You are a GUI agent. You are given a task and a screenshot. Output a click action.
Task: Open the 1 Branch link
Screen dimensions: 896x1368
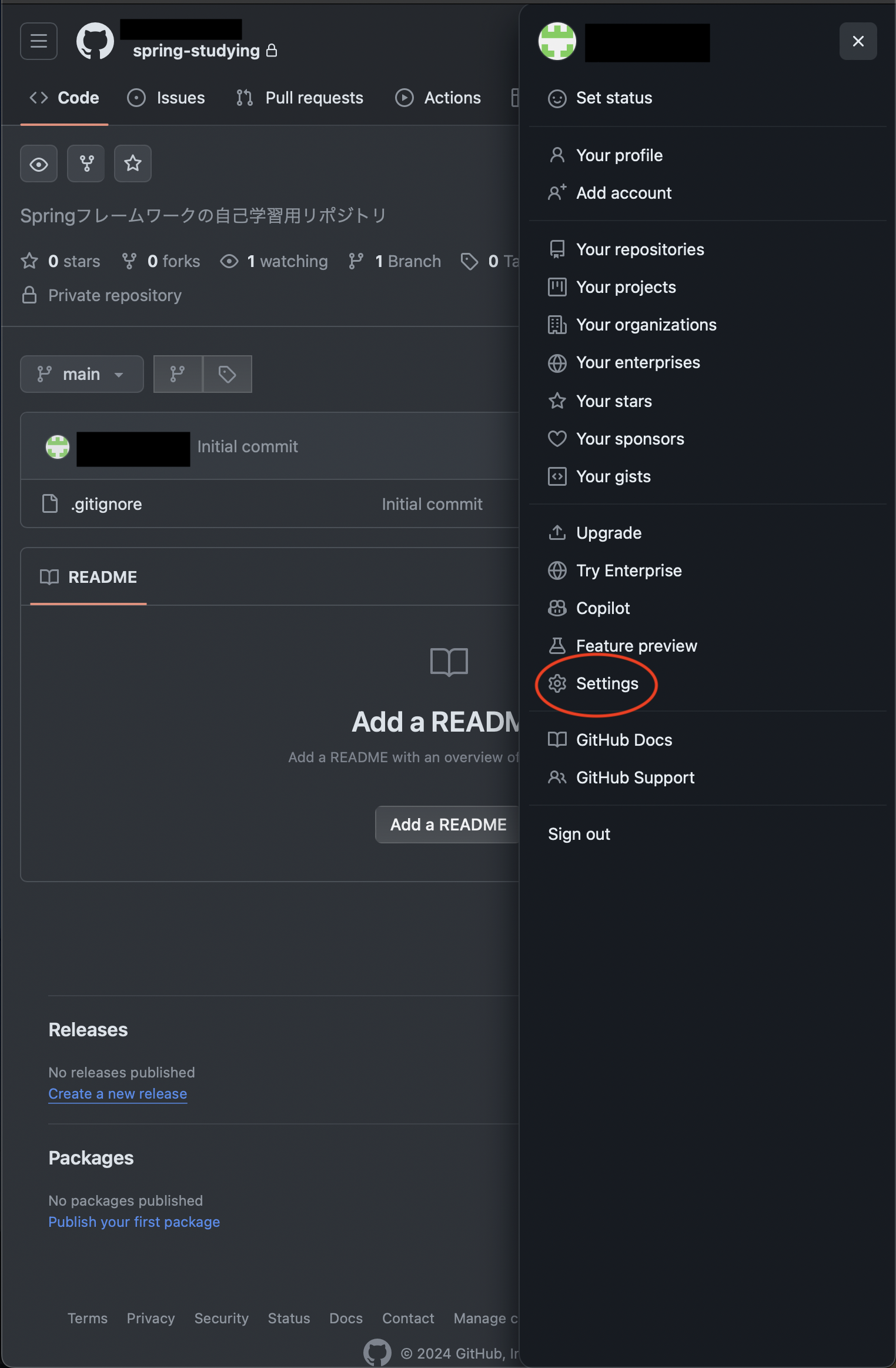pos(394,261)
